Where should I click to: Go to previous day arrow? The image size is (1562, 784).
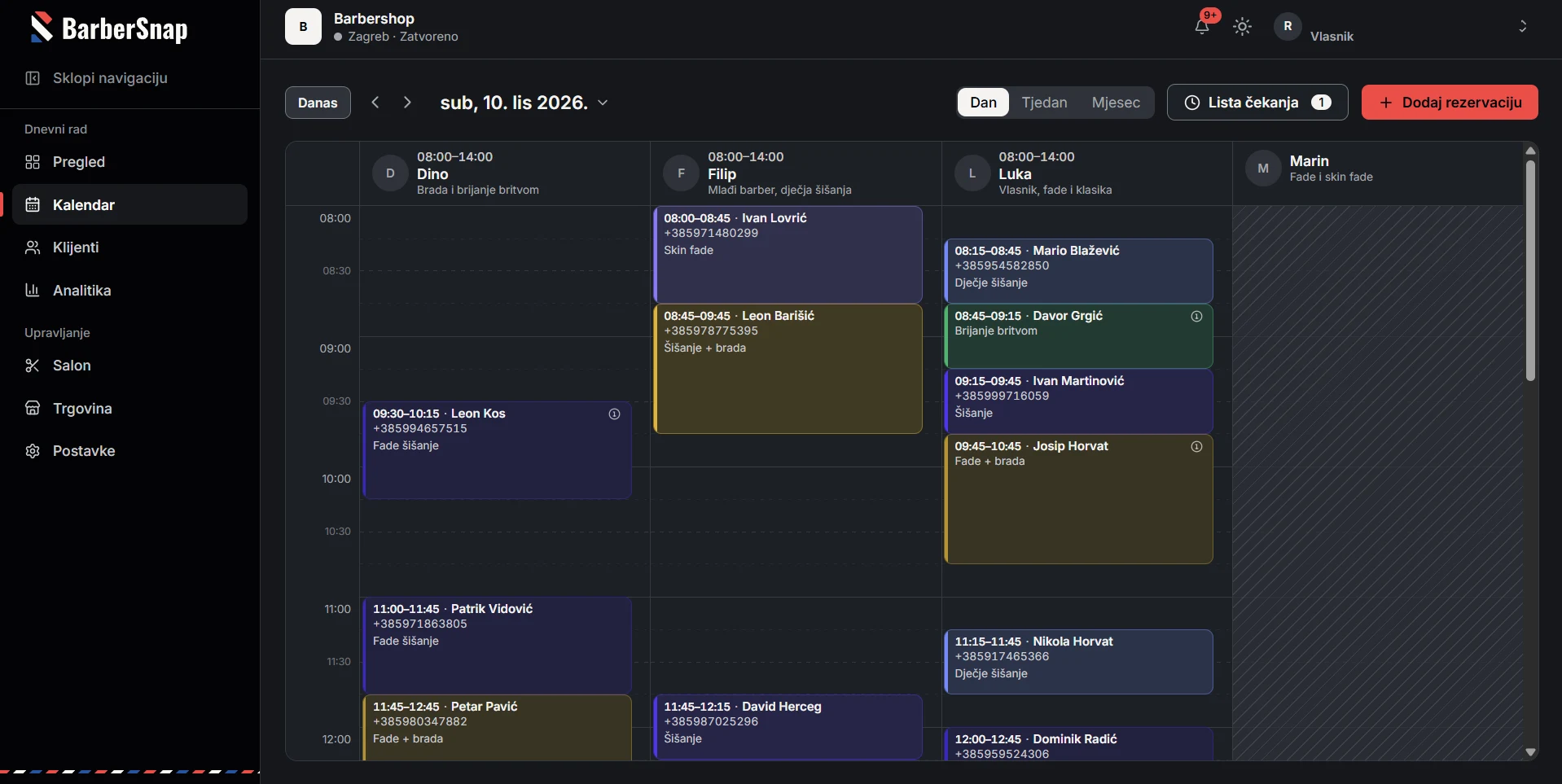[375, 103]
